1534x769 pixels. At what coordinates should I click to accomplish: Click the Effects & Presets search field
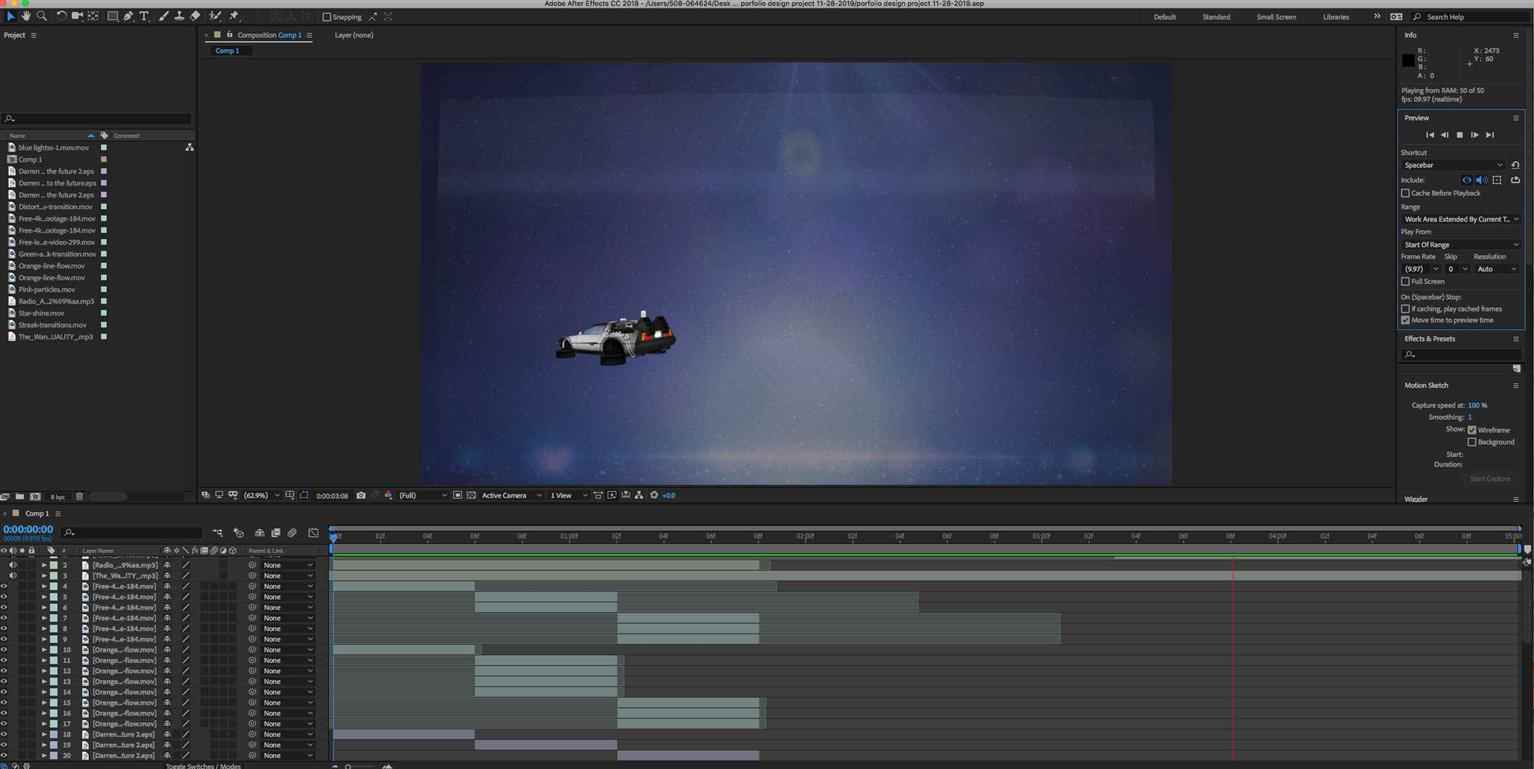(x=1461, y=354)
